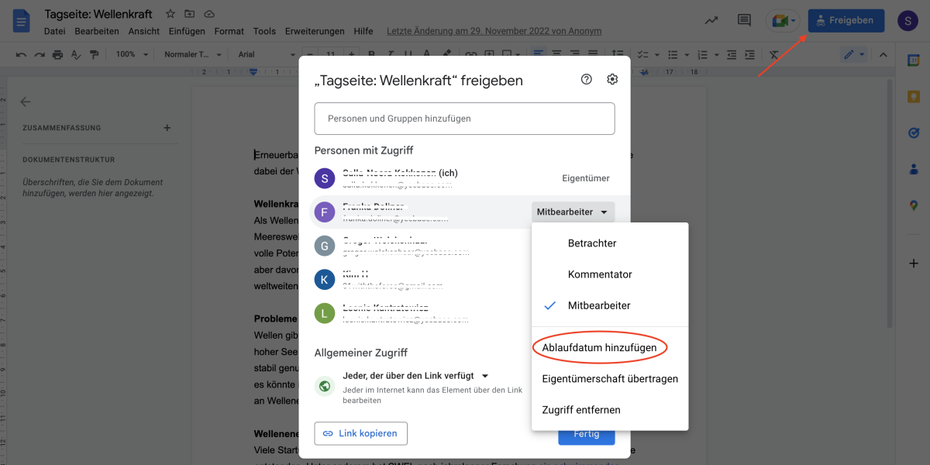Image resolution: width=930 pixels, height=465 pixels.
Task: Select the Kommentator role
Action: point(599,274)
